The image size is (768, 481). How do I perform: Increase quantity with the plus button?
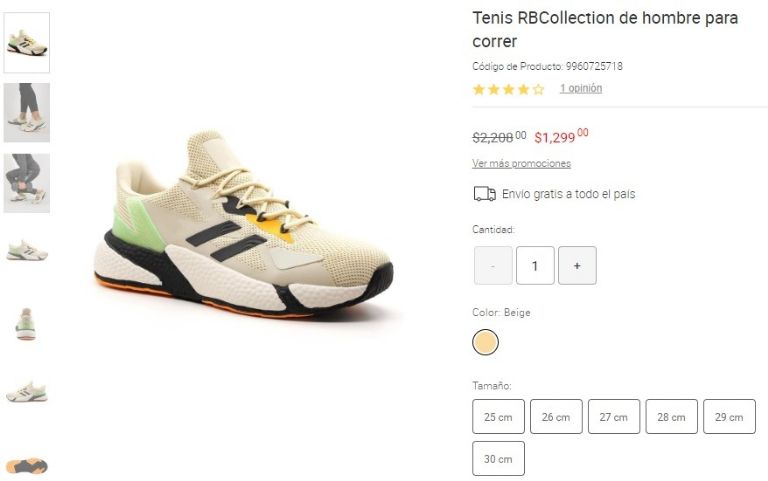[577, 266]
